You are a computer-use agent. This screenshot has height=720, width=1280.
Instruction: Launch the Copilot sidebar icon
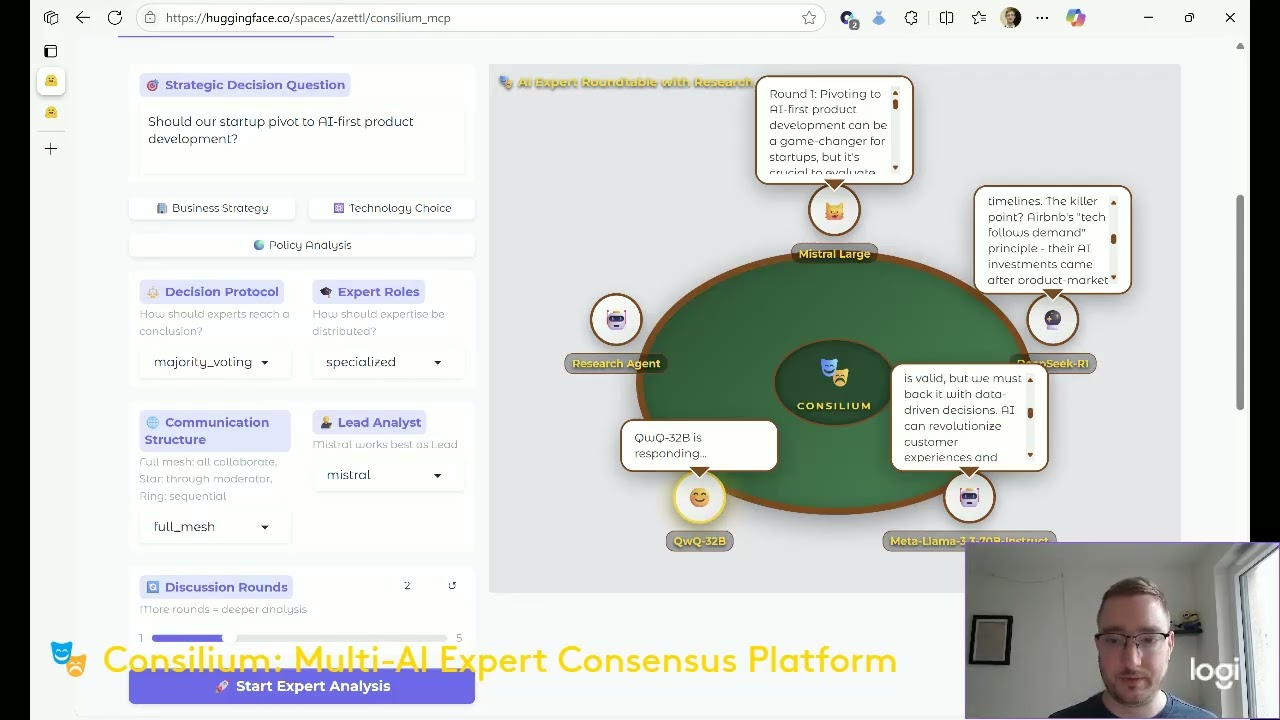pos(1076,17)
